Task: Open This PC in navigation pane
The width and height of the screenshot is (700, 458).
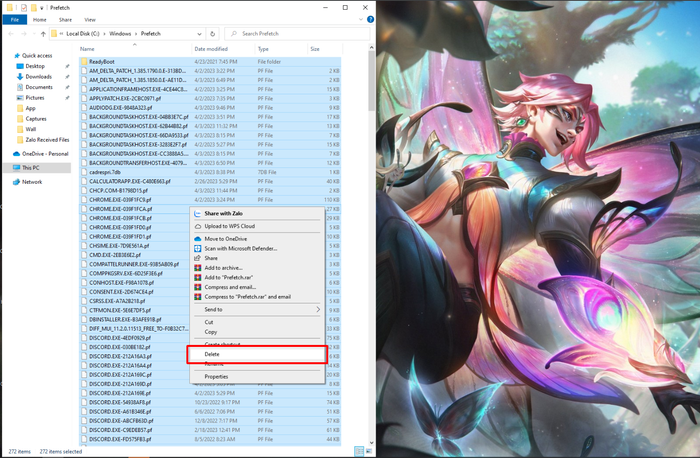Action: (31, 168)
